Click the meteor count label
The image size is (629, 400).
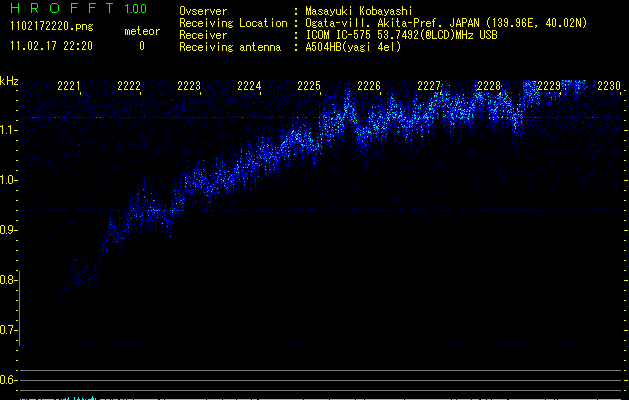[x=142, y=31]
